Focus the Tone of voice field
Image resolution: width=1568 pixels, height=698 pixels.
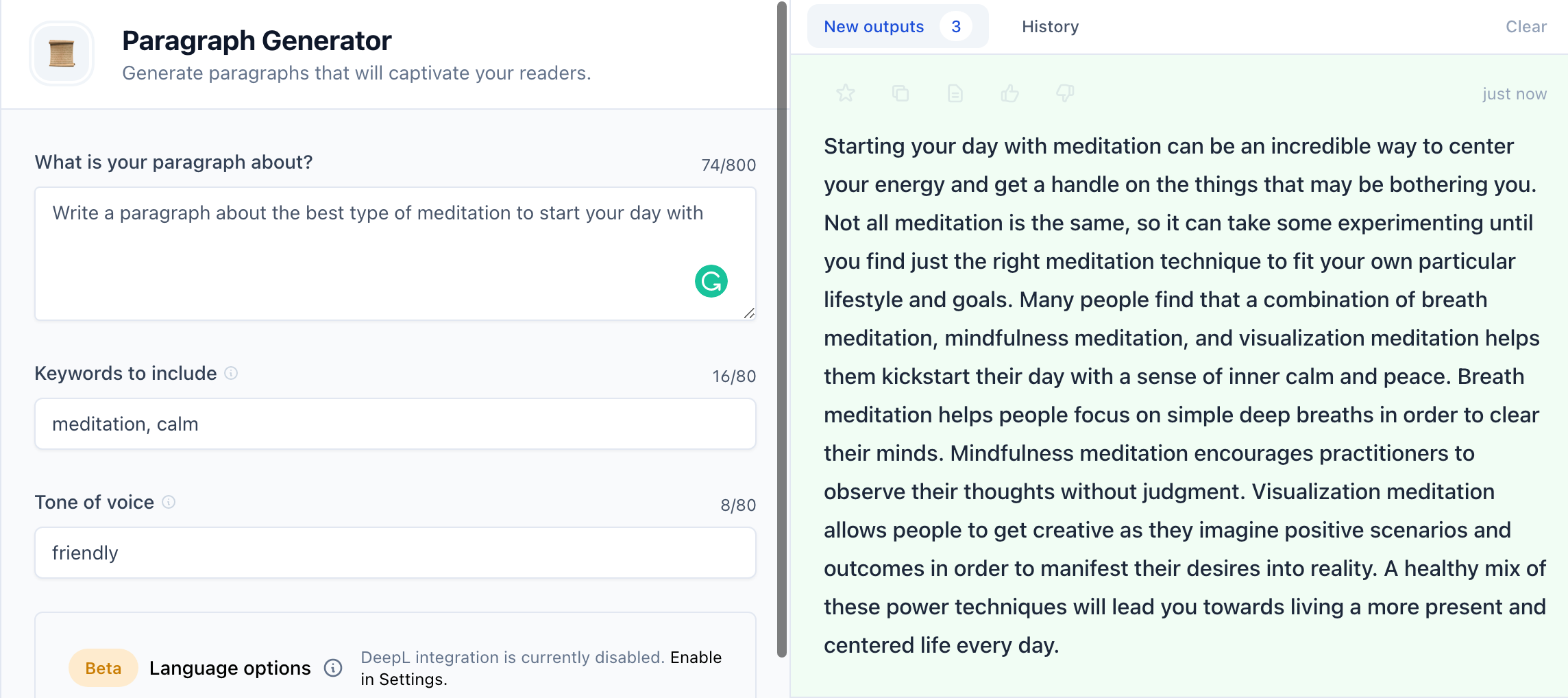[395, 553]
